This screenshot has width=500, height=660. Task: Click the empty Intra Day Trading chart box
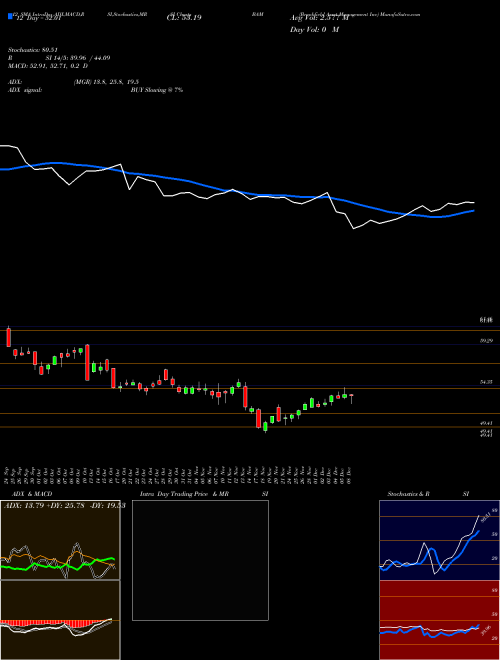(x=200, y=560)
